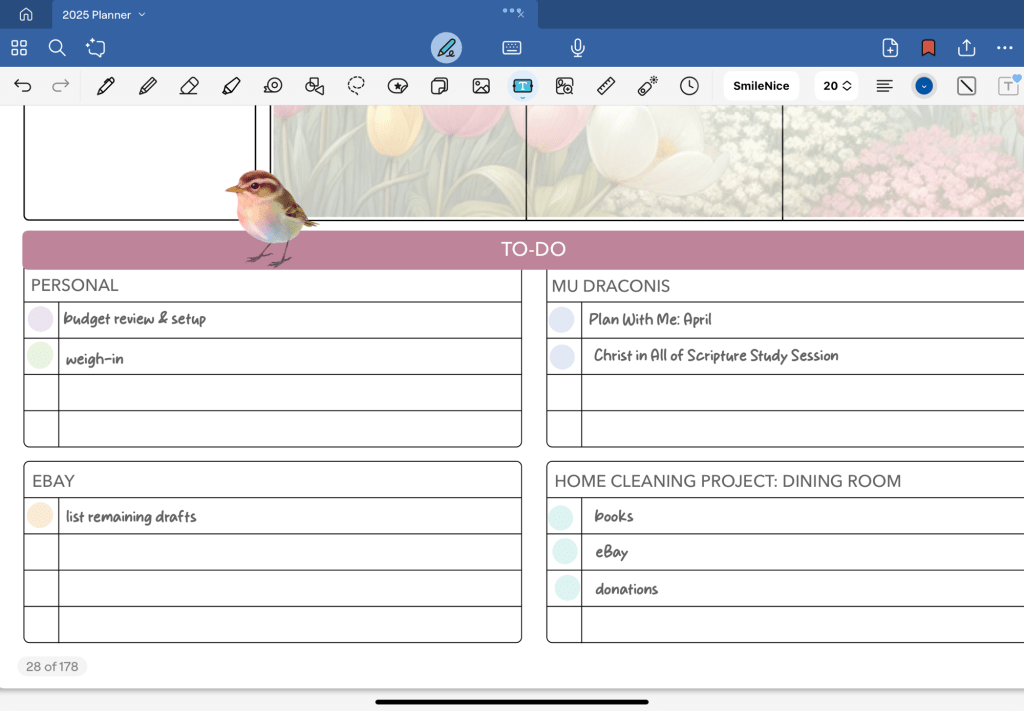Search the document with magnifier icon

(x=57, y=48)
